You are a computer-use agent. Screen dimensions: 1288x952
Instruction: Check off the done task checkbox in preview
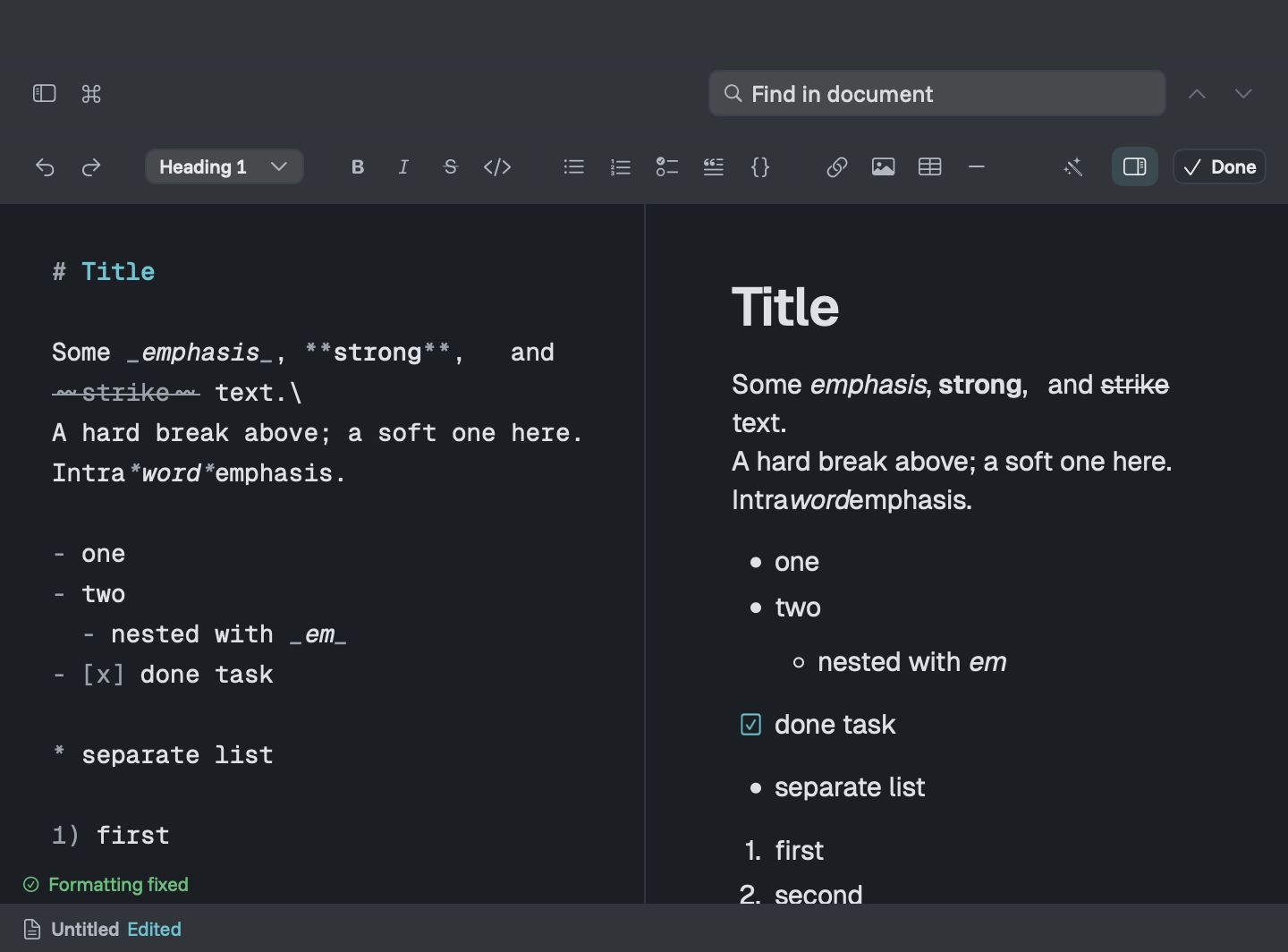click(751, 725)
